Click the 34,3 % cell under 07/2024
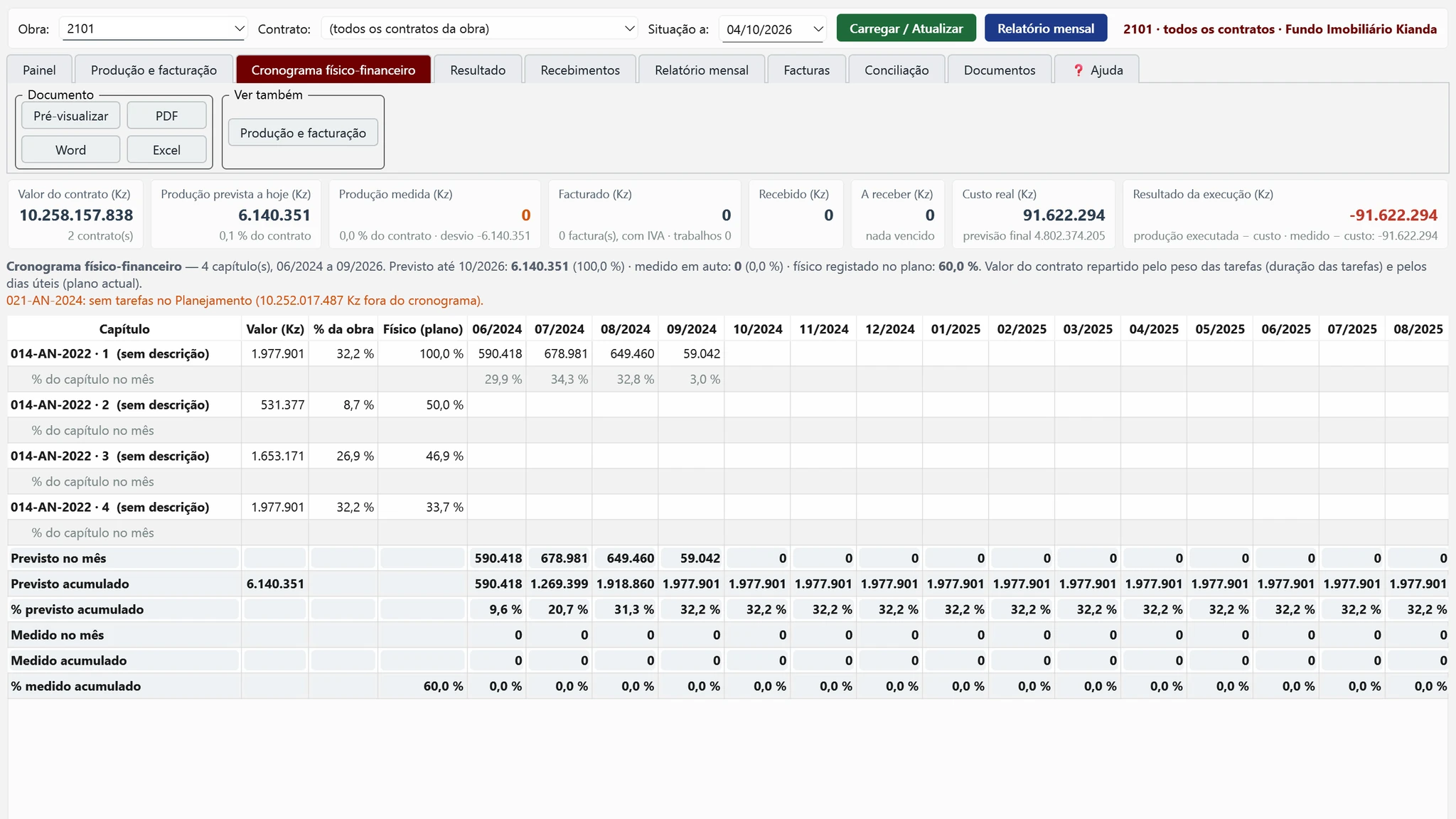Viewport: 1456px width, 819px height. point(560,380)
